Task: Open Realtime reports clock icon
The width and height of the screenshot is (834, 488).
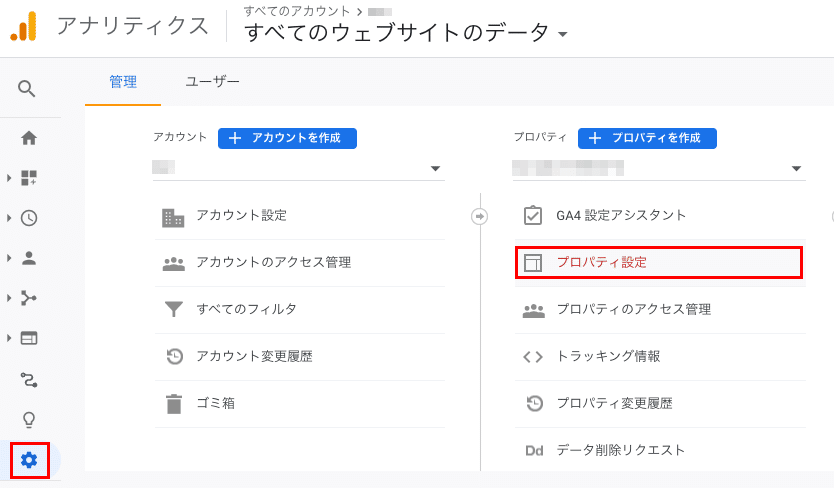Action: click(29, 218)
